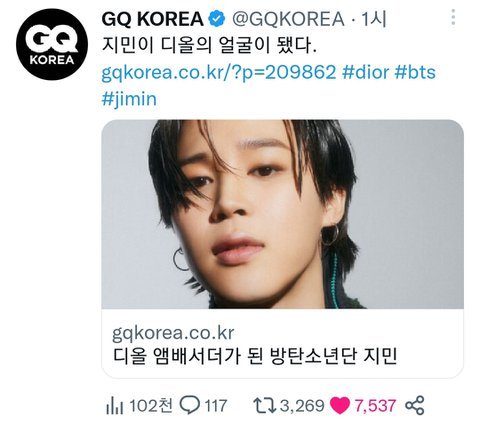Click the gqkorea.co.kr card domain text
The width and height of the screenshot is (480, 424).
point(173,333)
